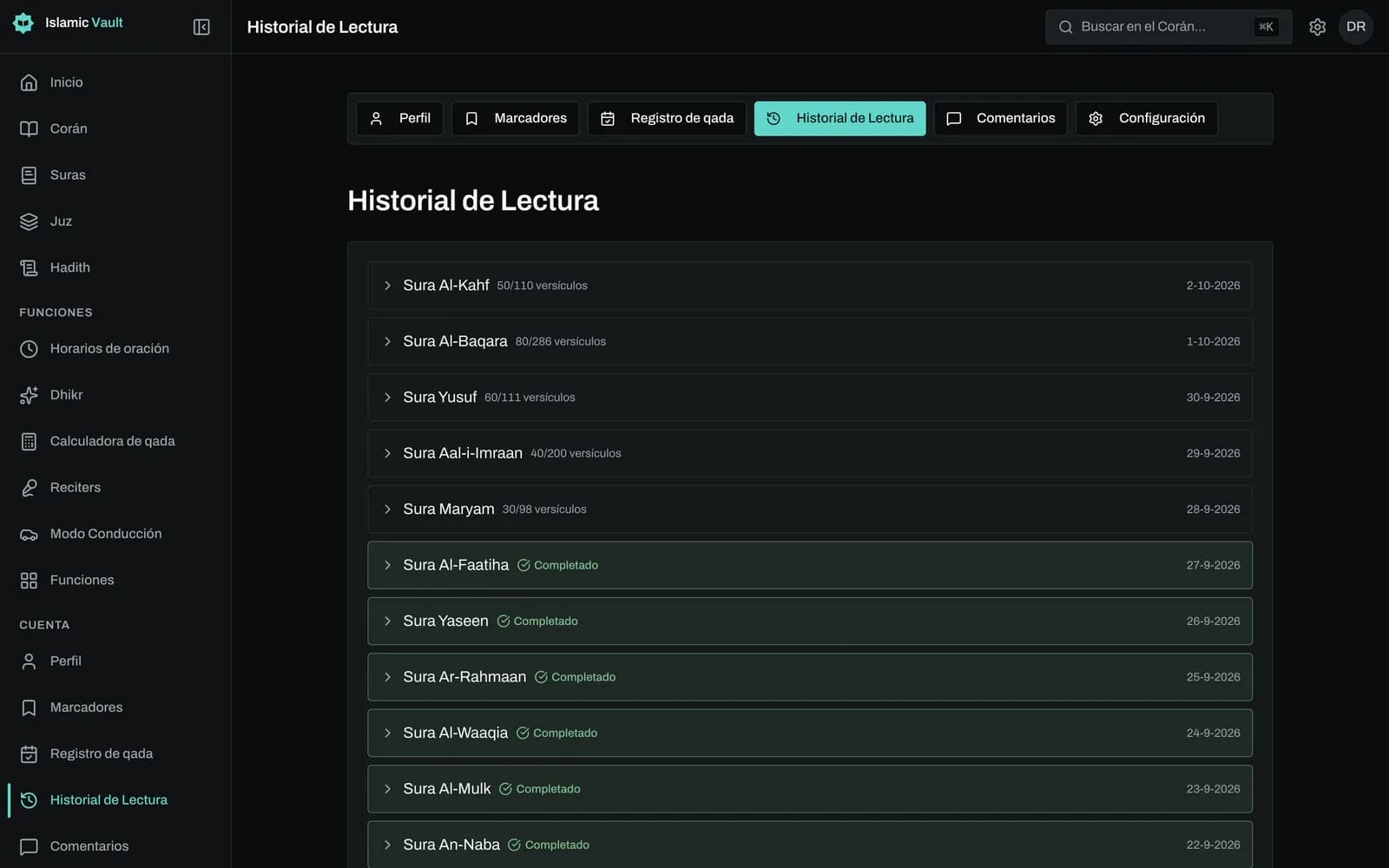Open settings via the top-right gear icon
This screenshot has height=868, width=1389.
pos(1317,27)
